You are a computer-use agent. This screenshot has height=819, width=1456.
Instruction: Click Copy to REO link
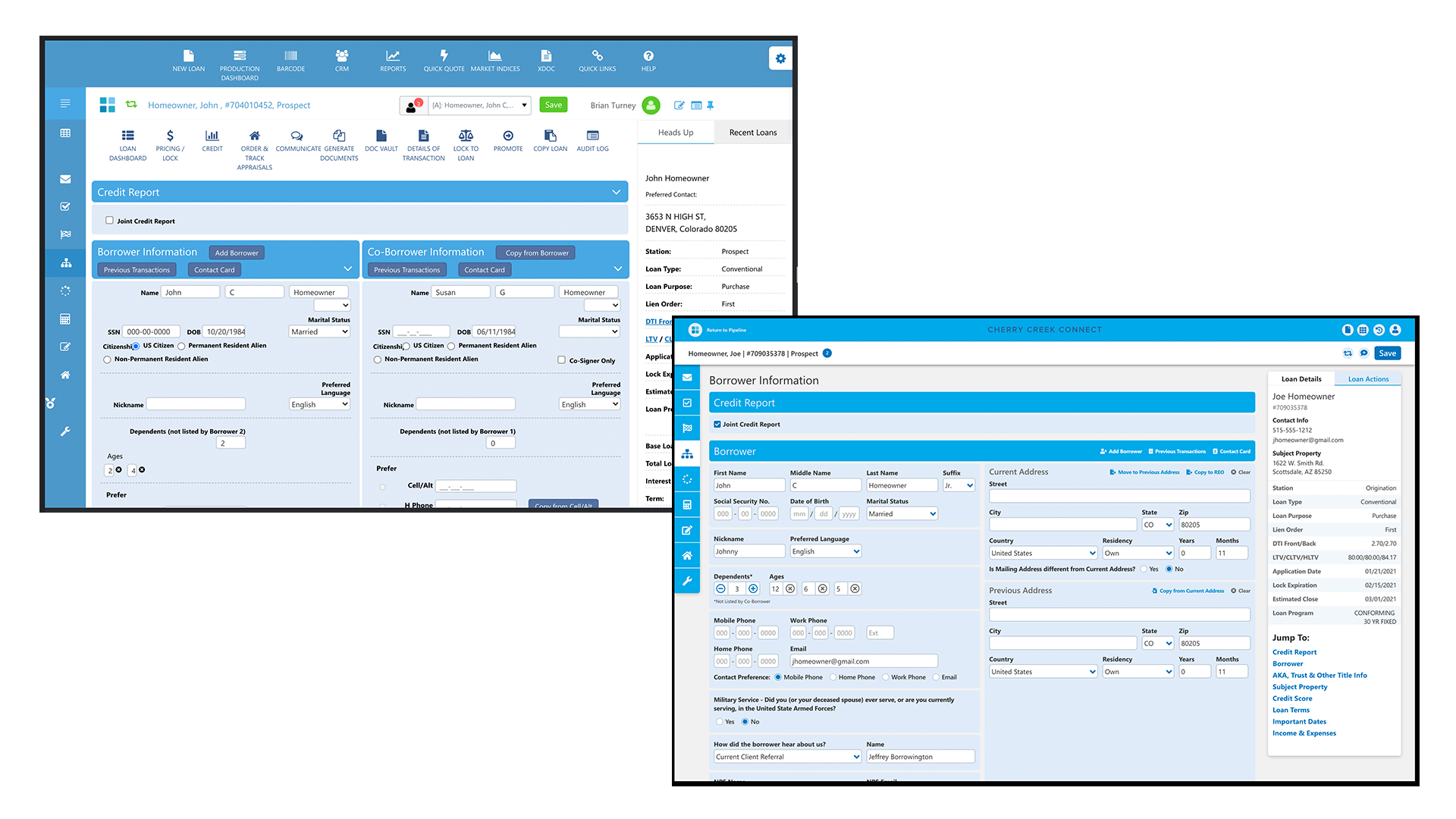(x=1205, y=472)
